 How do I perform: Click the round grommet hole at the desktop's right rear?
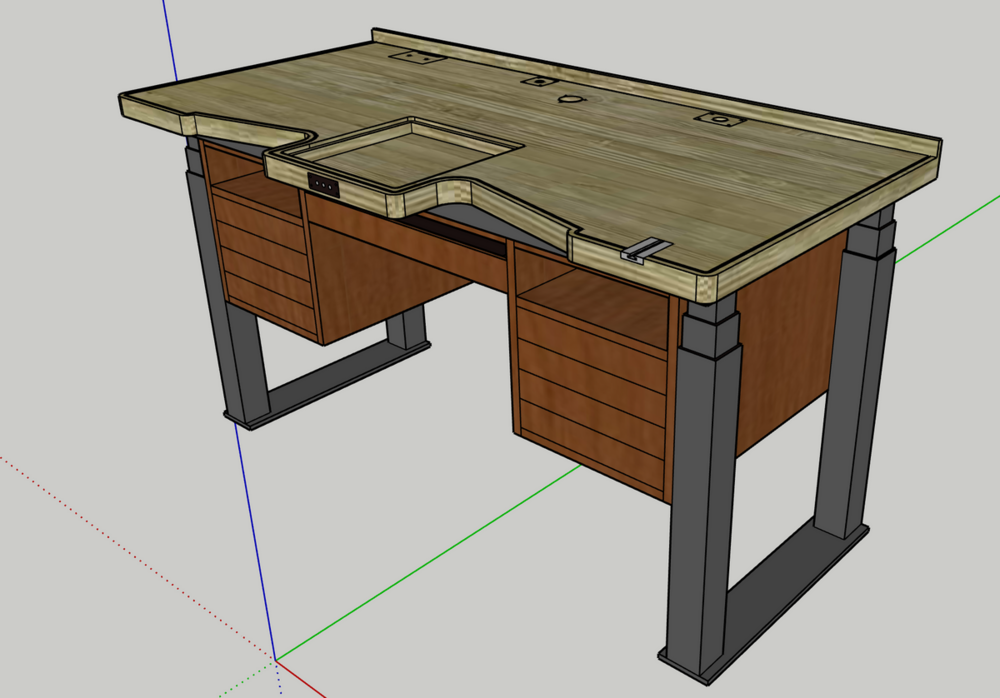718,120
